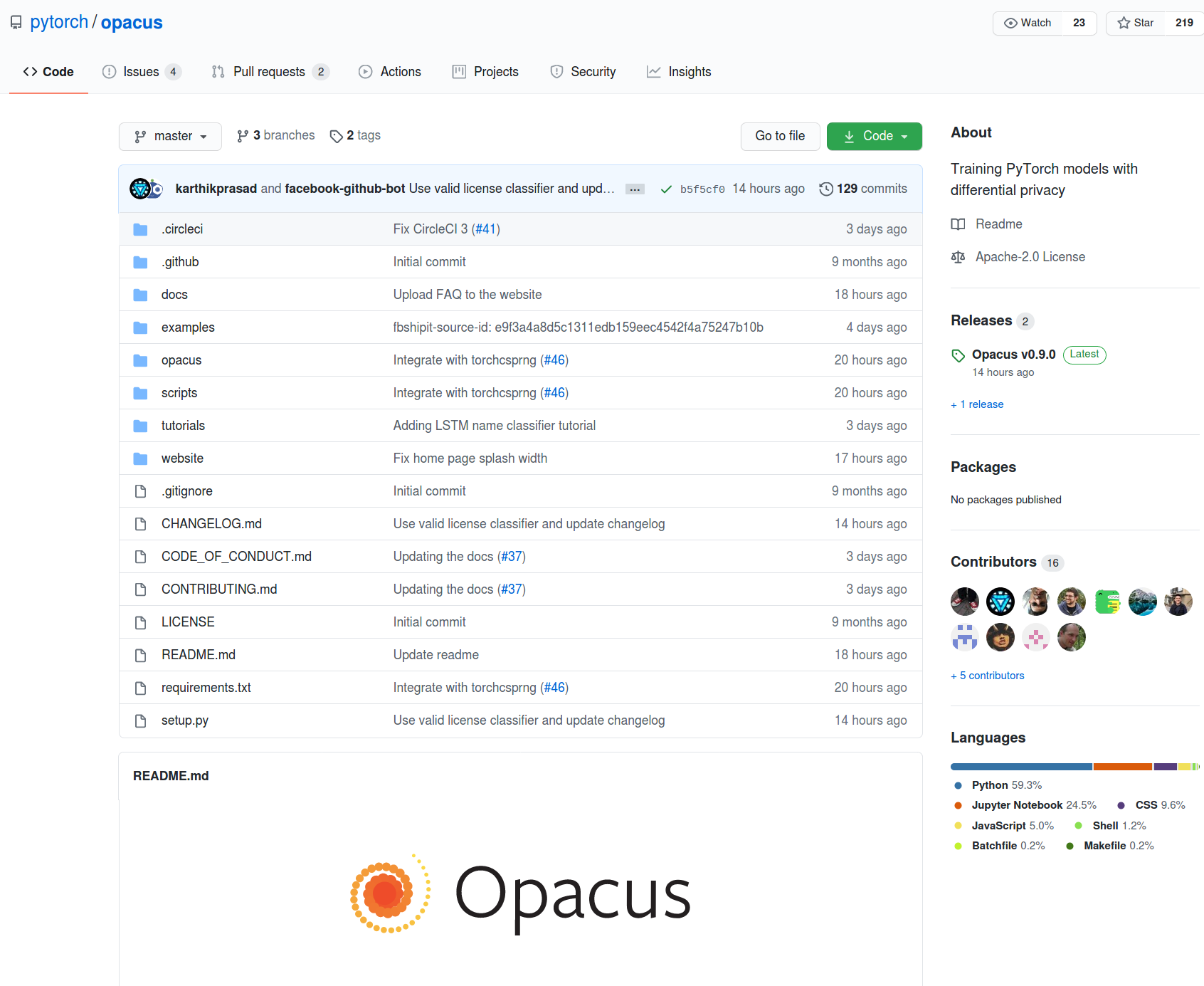View the Watch count 23
Image resolution: width=1204 pixels, height=986 pixels.
(1079, 23)
